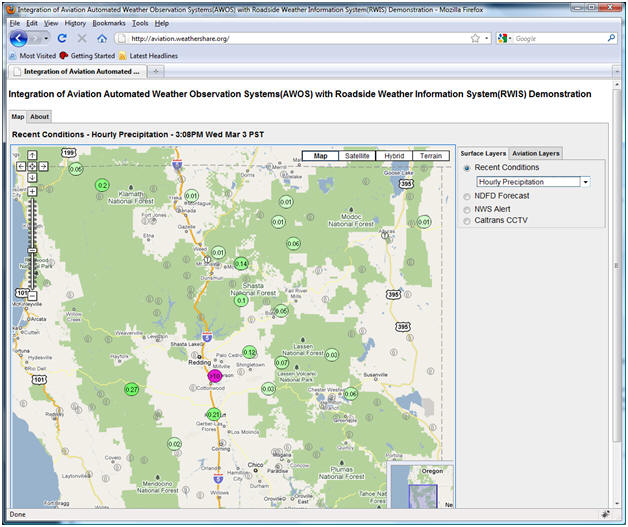Click the 0.1 precipitation station marker
This screenshot has height=527, width=628.
(241, 300)
